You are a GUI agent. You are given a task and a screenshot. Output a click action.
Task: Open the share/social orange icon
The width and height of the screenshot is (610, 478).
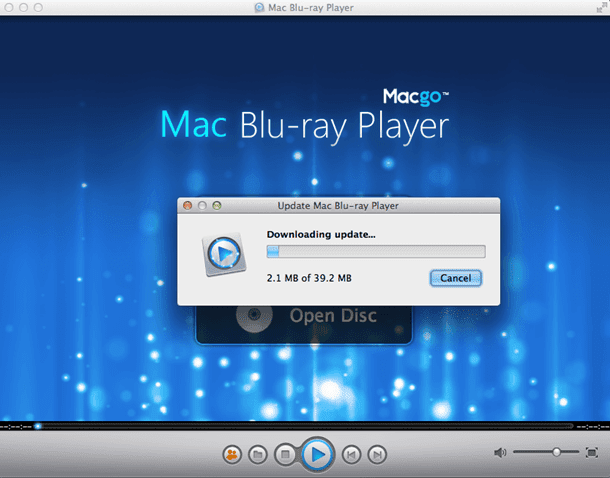232,454
